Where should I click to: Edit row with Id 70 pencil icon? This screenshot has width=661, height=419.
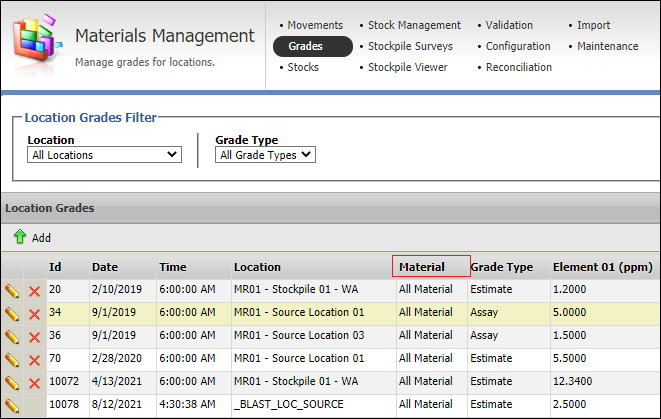[12, 360]
